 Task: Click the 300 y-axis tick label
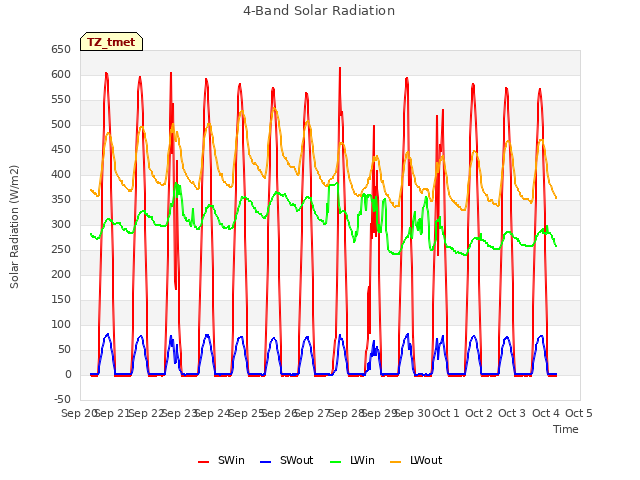61,224
